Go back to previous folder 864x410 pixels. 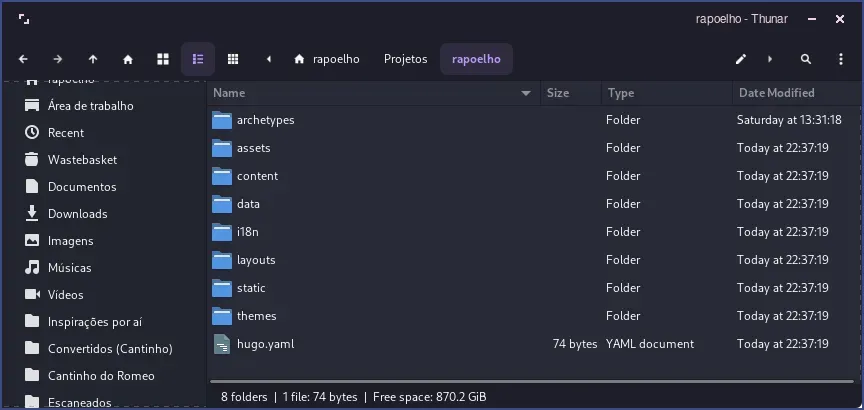[x=23, y=59]
